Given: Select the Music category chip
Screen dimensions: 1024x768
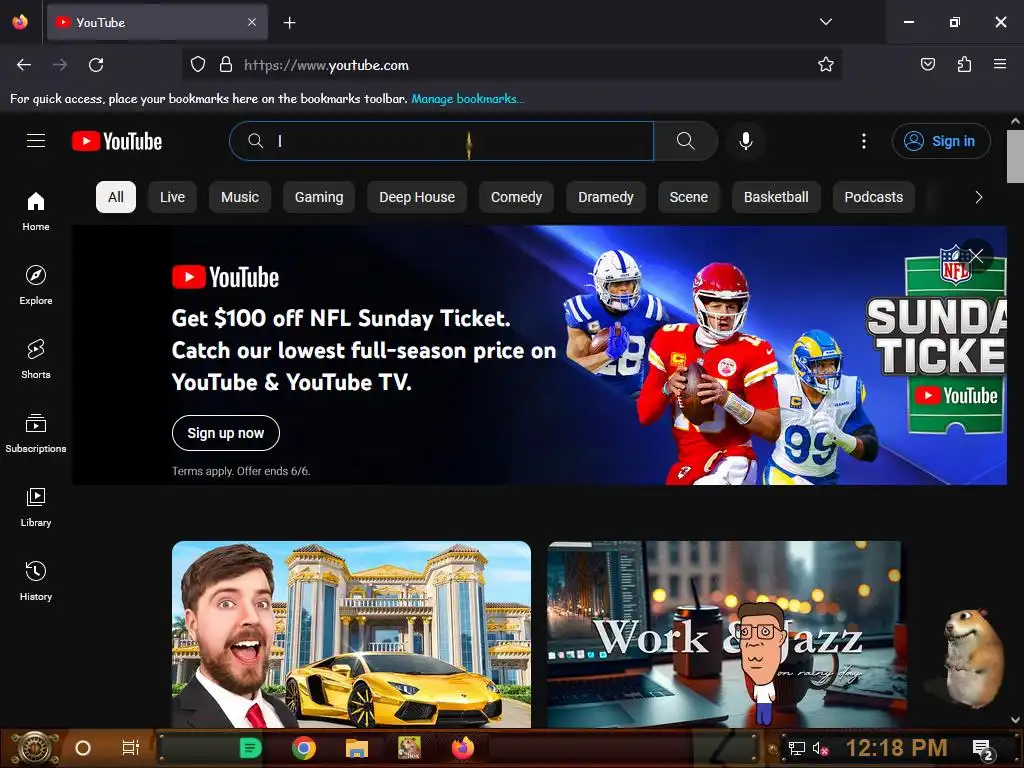Looking at the screenshot, I should click(x=240, y=197).
